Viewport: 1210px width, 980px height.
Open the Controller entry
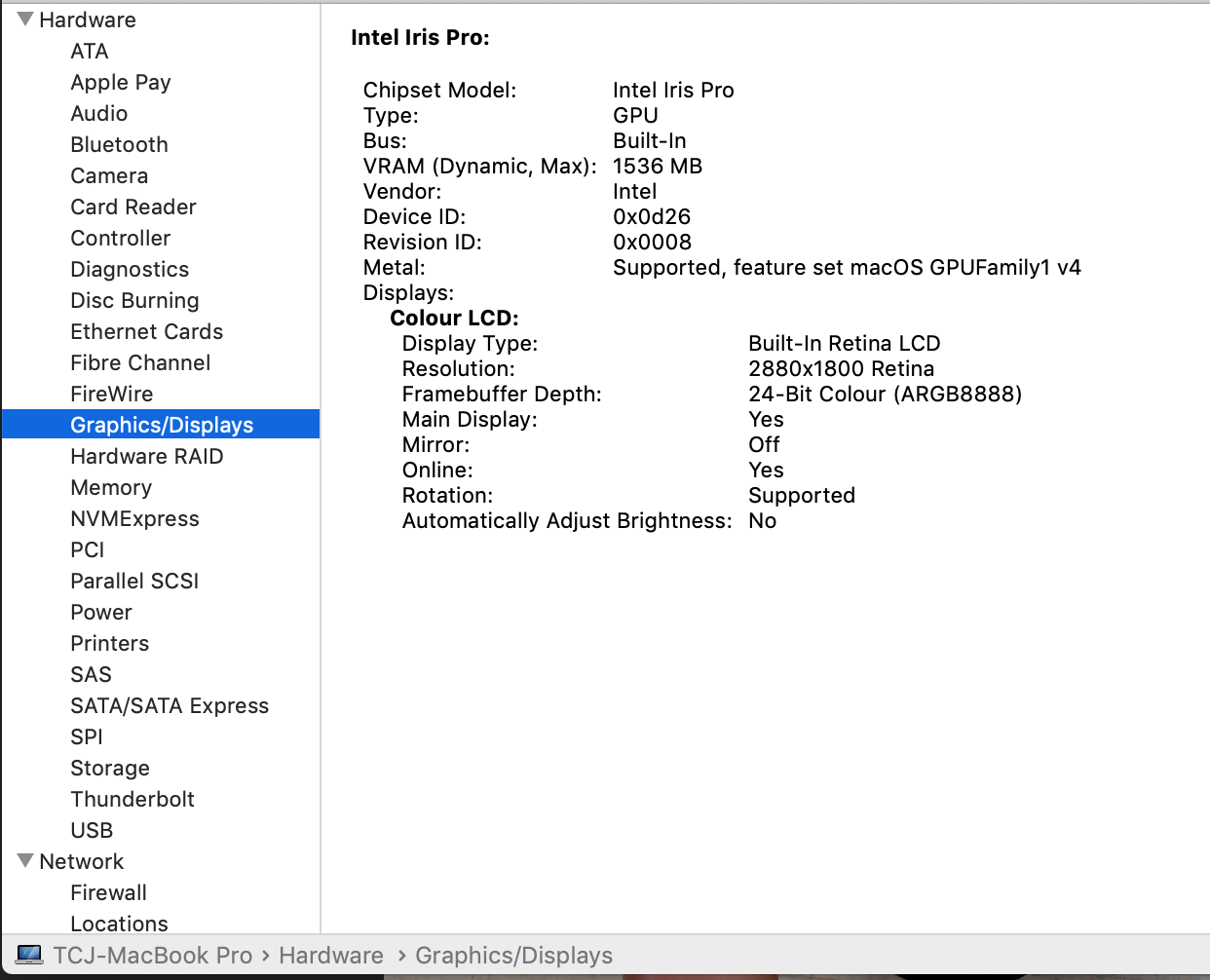[121, 238]
